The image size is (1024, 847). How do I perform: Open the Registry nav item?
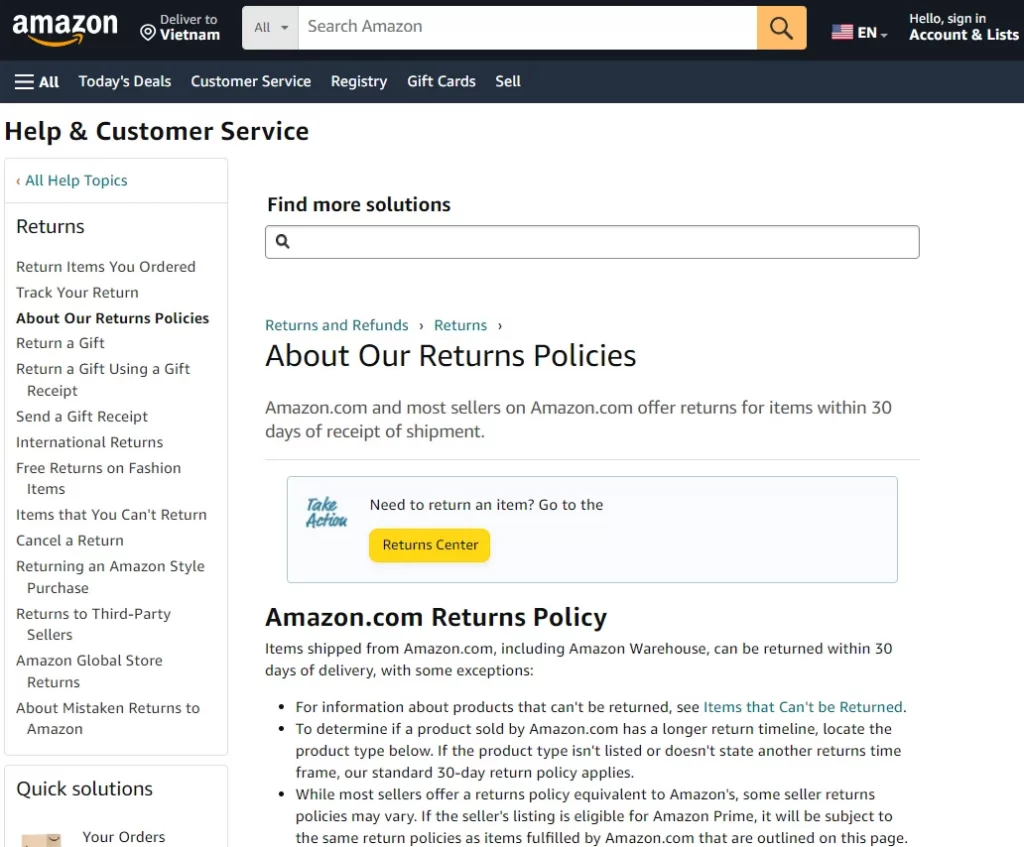click(359, 82)
